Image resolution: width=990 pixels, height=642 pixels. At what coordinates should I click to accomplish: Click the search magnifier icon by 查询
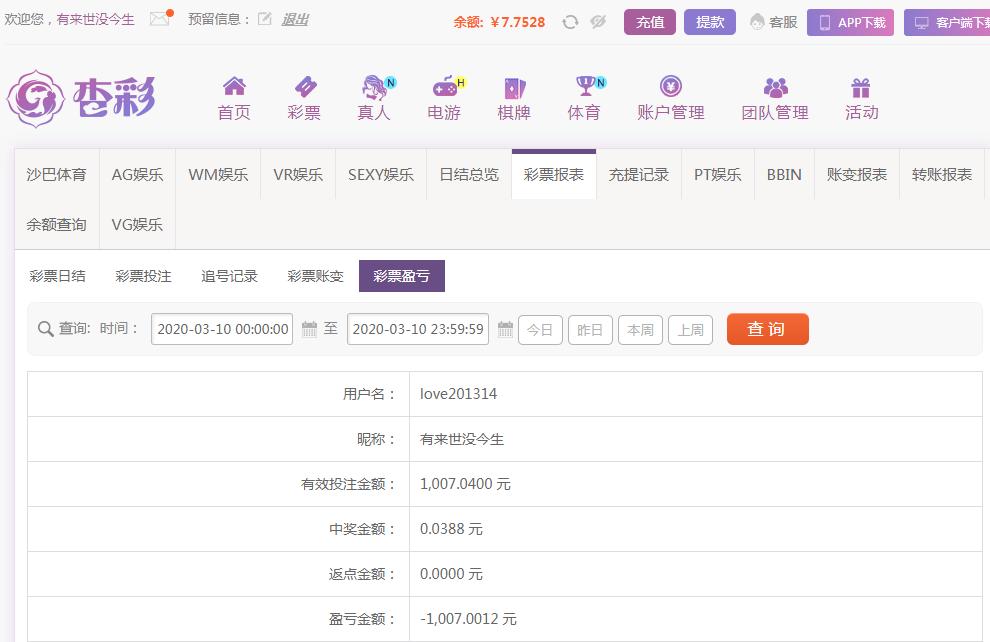[x=45, y=329]
